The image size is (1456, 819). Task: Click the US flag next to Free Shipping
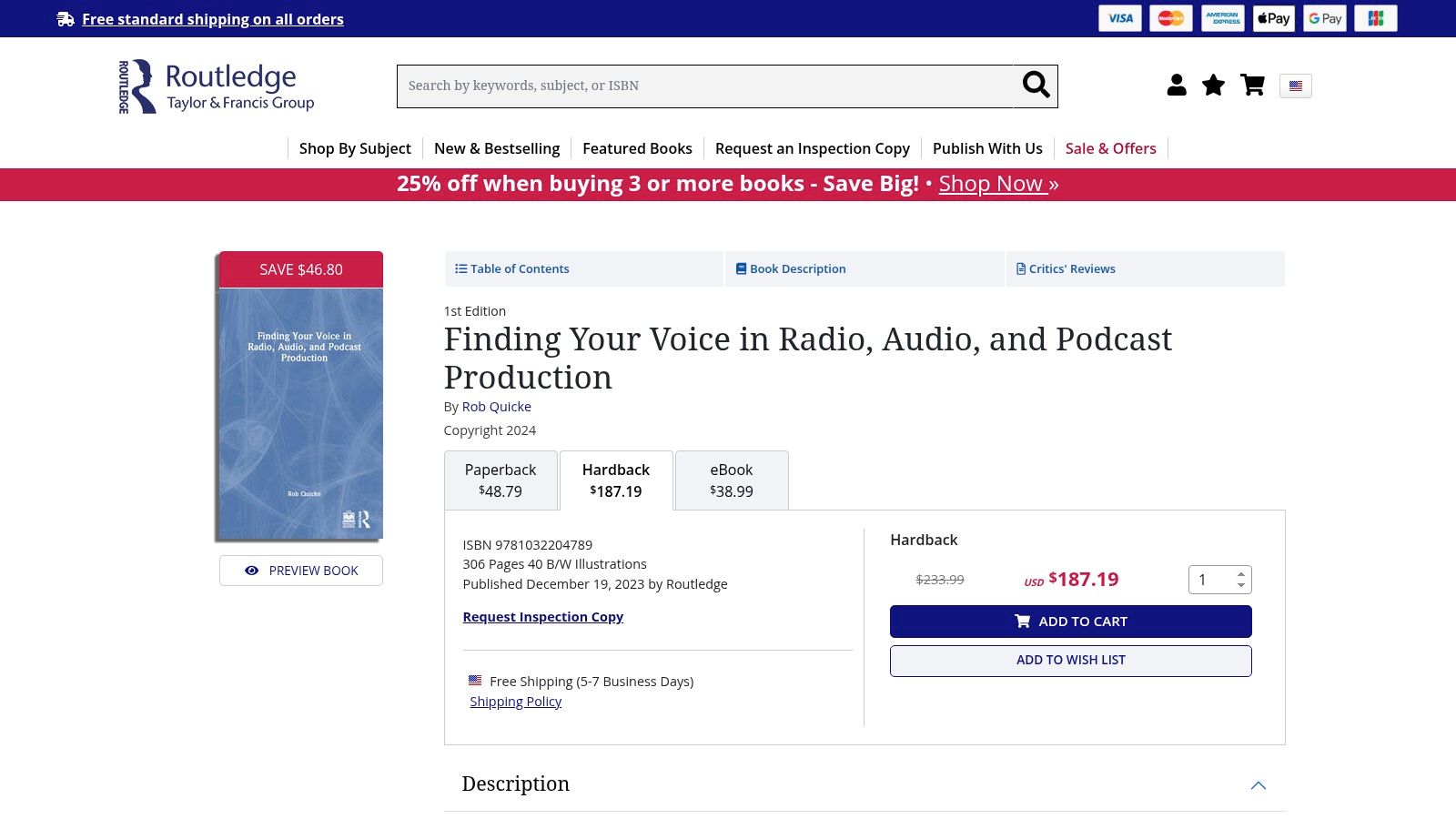click(x=475, y=681)
